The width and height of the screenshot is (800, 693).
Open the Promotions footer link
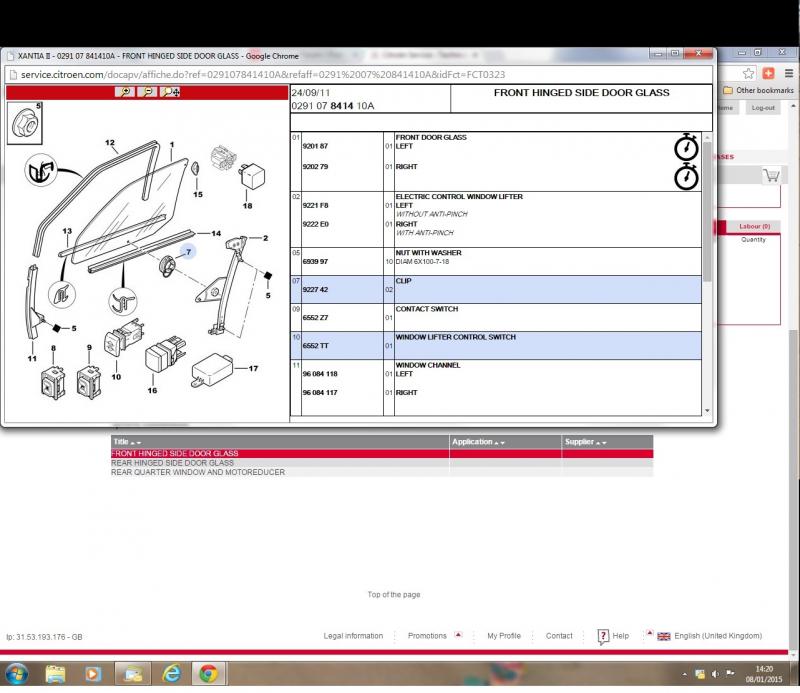point(427,636)
